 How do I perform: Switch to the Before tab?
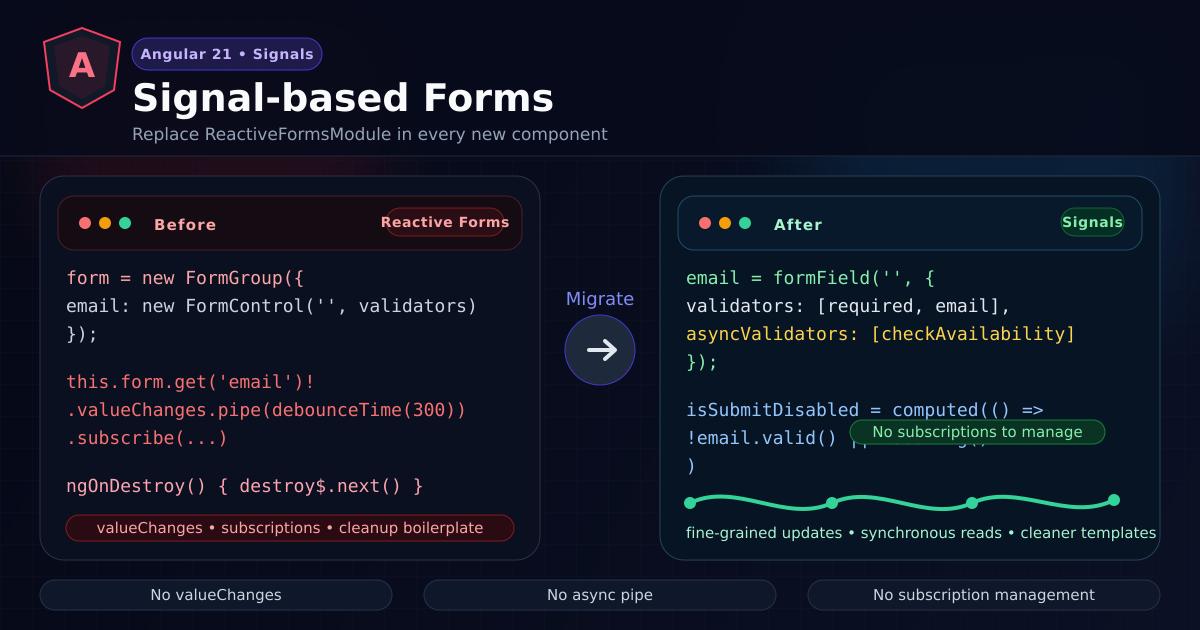[x=185, y=224]
